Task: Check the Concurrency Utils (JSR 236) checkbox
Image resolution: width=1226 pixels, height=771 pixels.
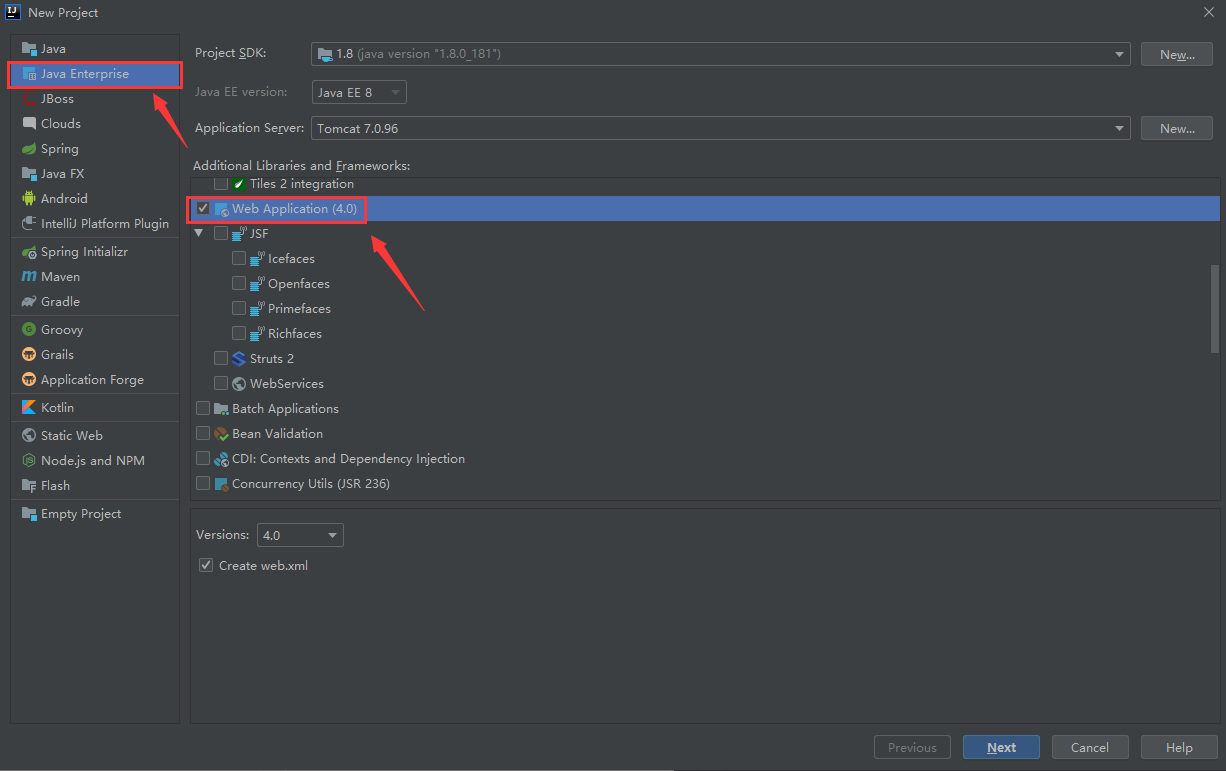Action: point(203,484)
